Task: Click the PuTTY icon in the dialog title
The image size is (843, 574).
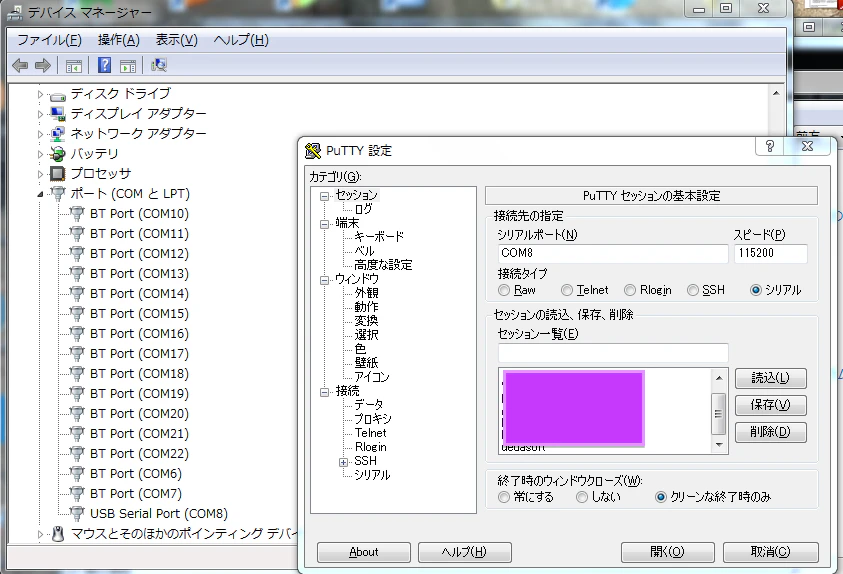Action: point(313,151)
